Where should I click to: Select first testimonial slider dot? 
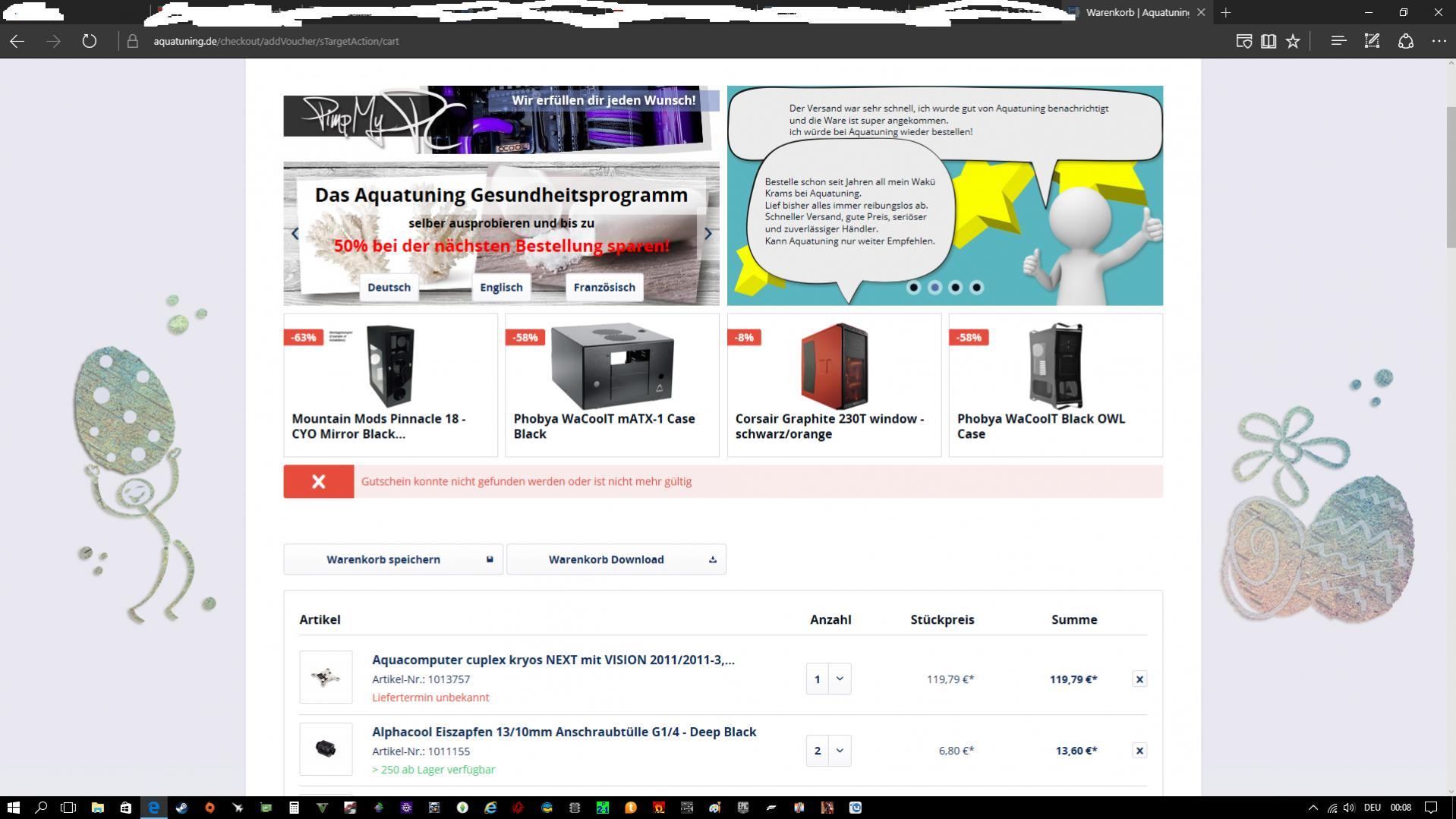(x=914, y=287)
